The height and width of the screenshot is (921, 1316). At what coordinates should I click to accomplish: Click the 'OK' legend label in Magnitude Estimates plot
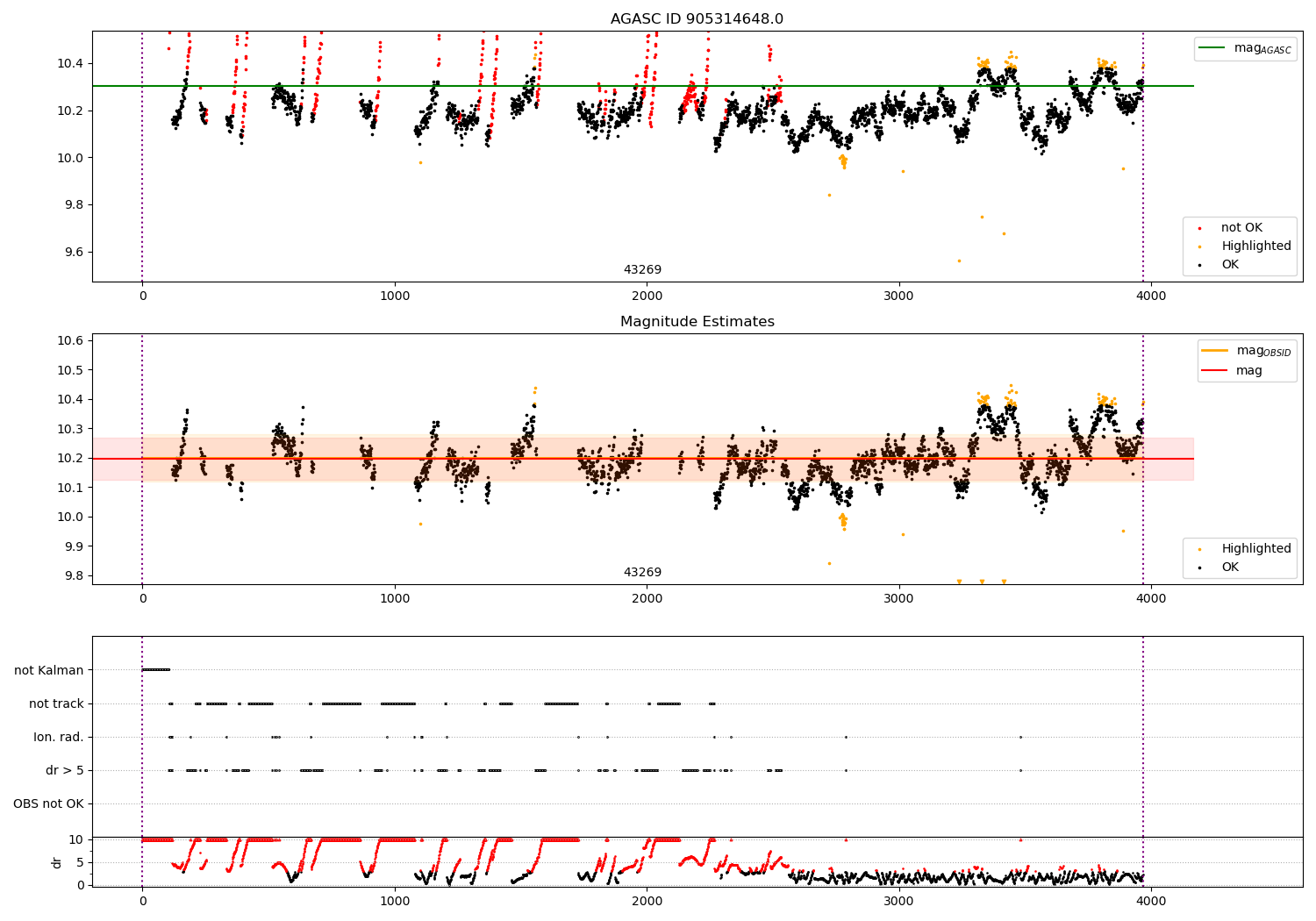1230,567
